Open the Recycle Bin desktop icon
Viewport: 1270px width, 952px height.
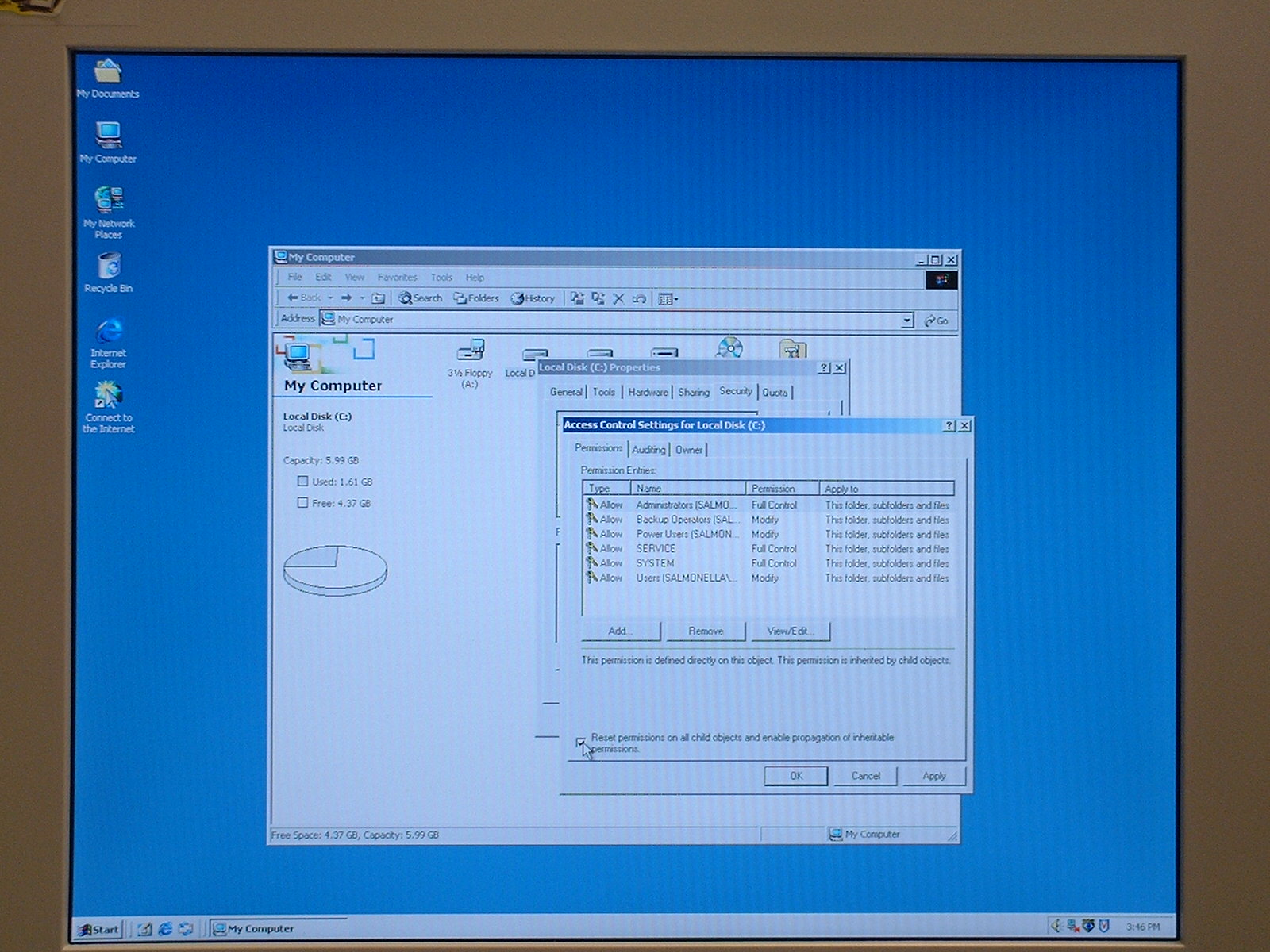pyautogui.click(x=109, y=268)
